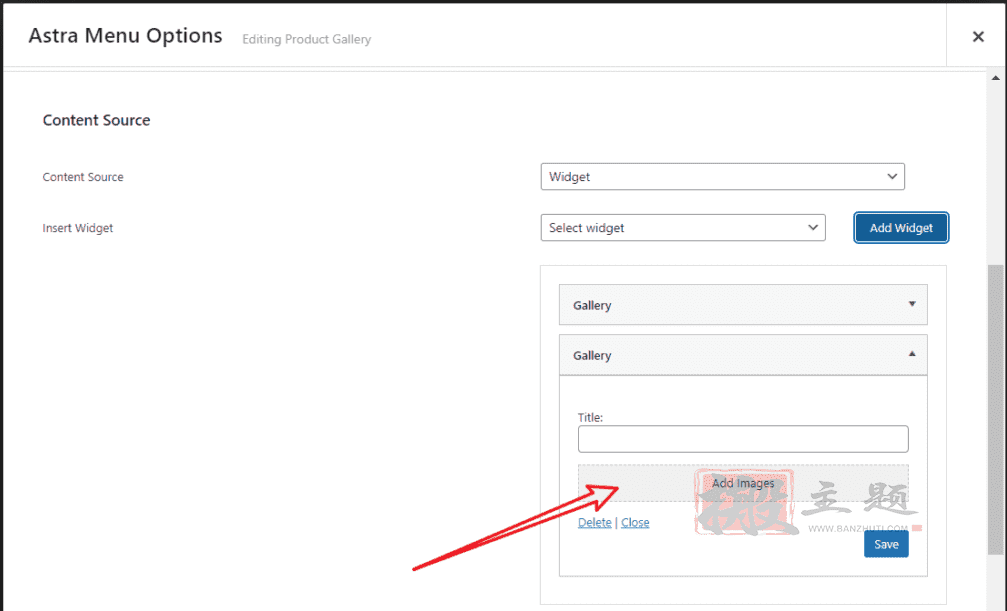This screenshot has width=1007, height=611.
Task: Click the scrollbar up arrow
Action: tap(995, 78)
